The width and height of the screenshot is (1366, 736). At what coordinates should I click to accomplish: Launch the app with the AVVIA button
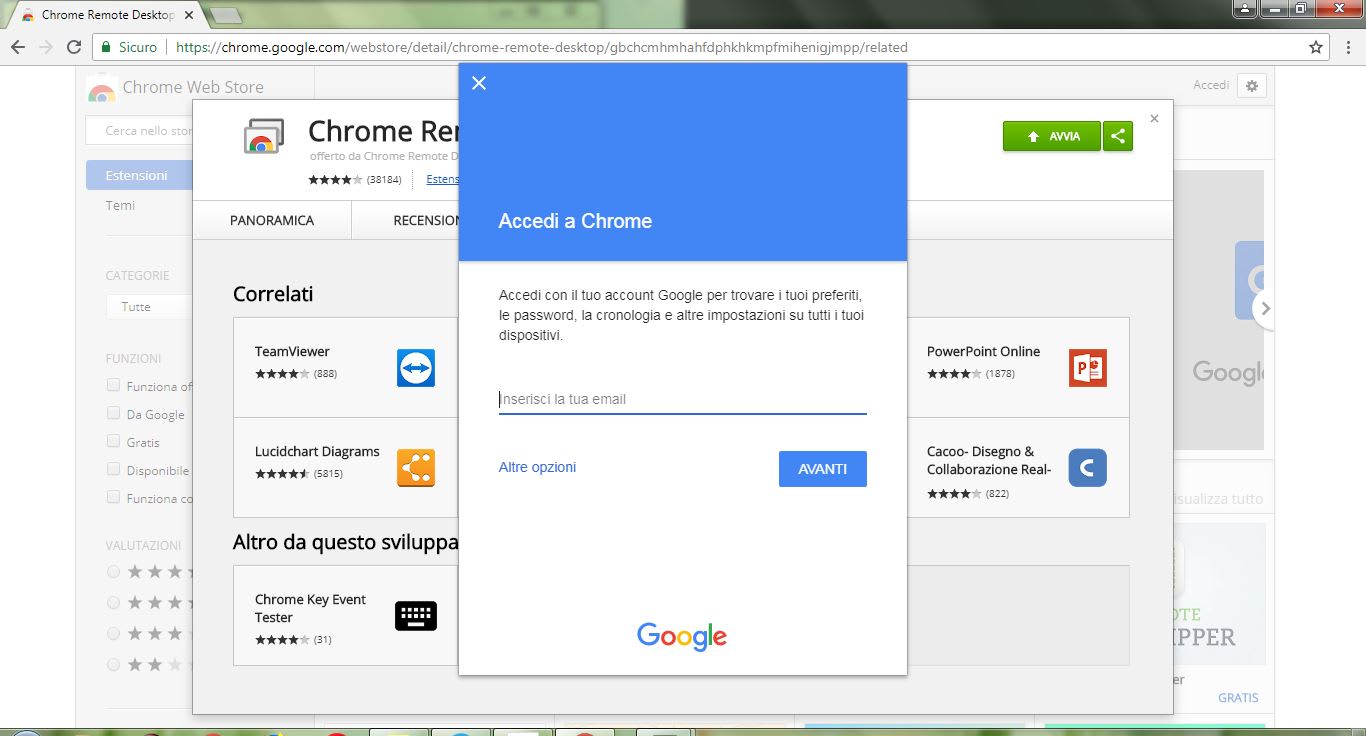[1052, 136]
